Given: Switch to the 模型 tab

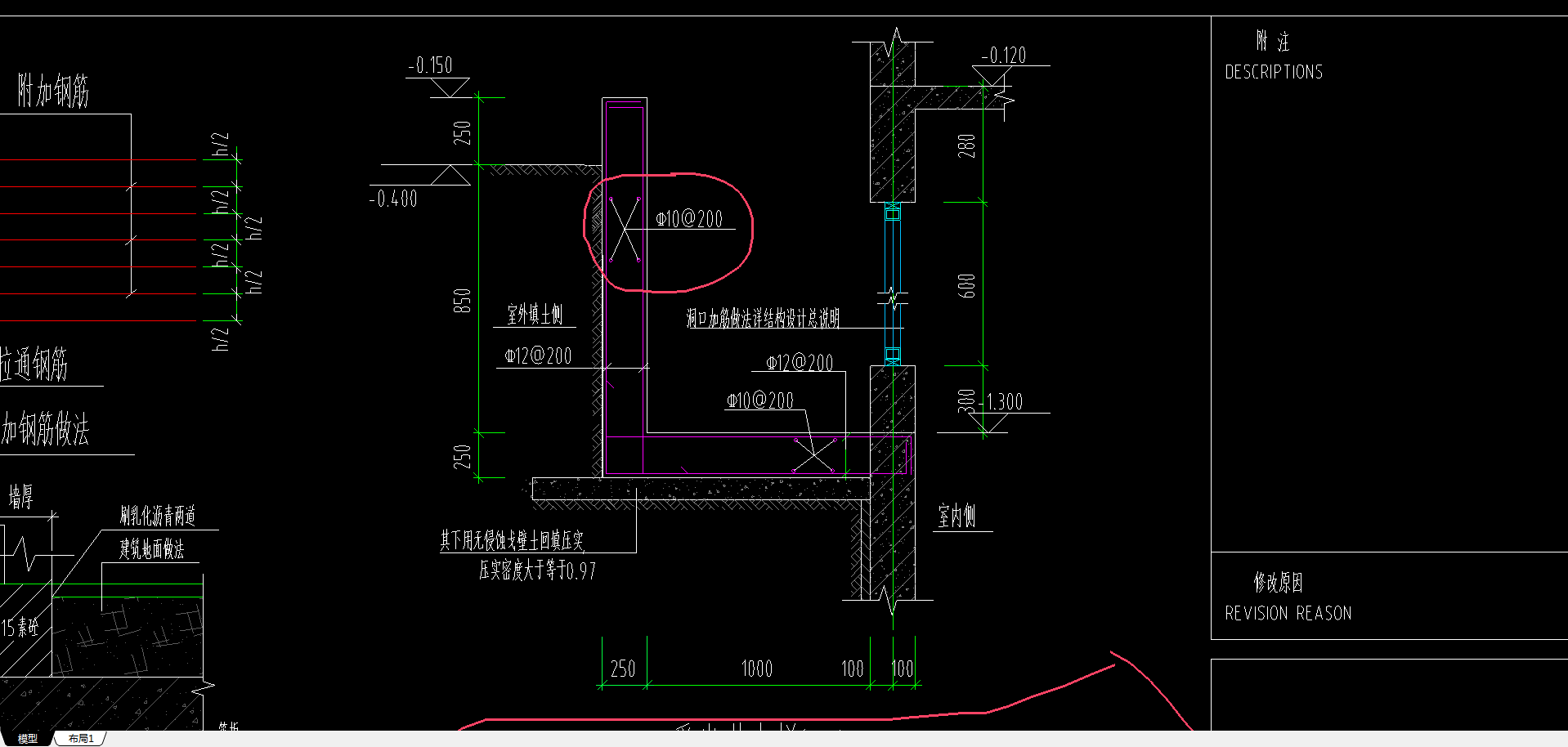Looking at the screenshot, I should tap(28, 738).
